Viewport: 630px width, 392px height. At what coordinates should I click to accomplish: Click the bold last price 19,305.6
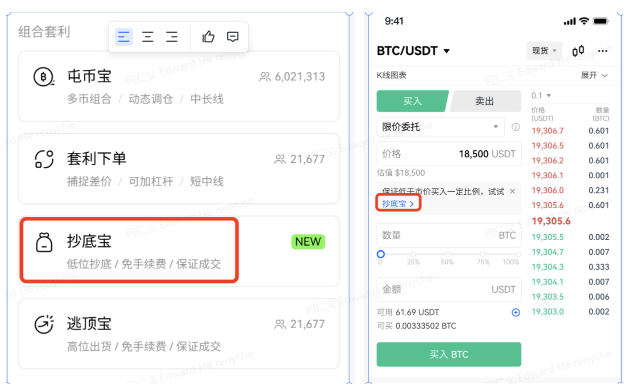tap(551, 221)
